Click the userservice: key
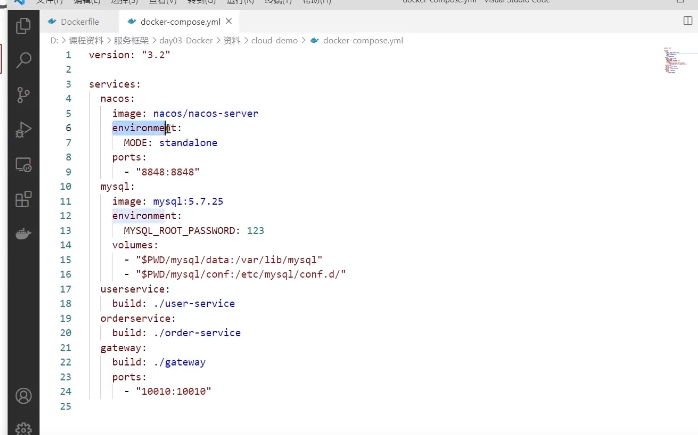 tap(135, 289)
